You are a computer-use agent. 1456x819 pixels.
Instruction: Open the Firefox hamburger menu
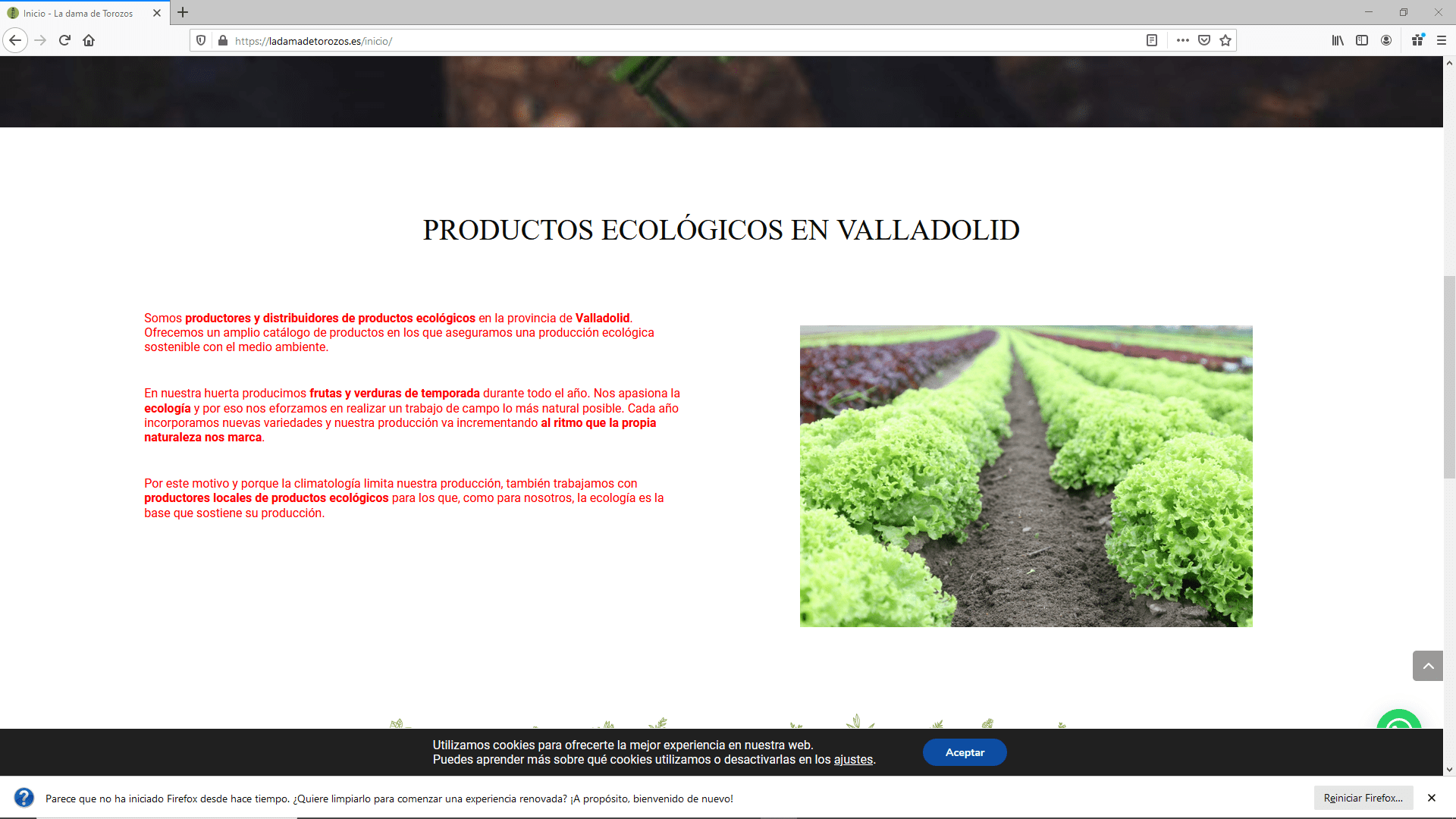tap(1442, 40)
